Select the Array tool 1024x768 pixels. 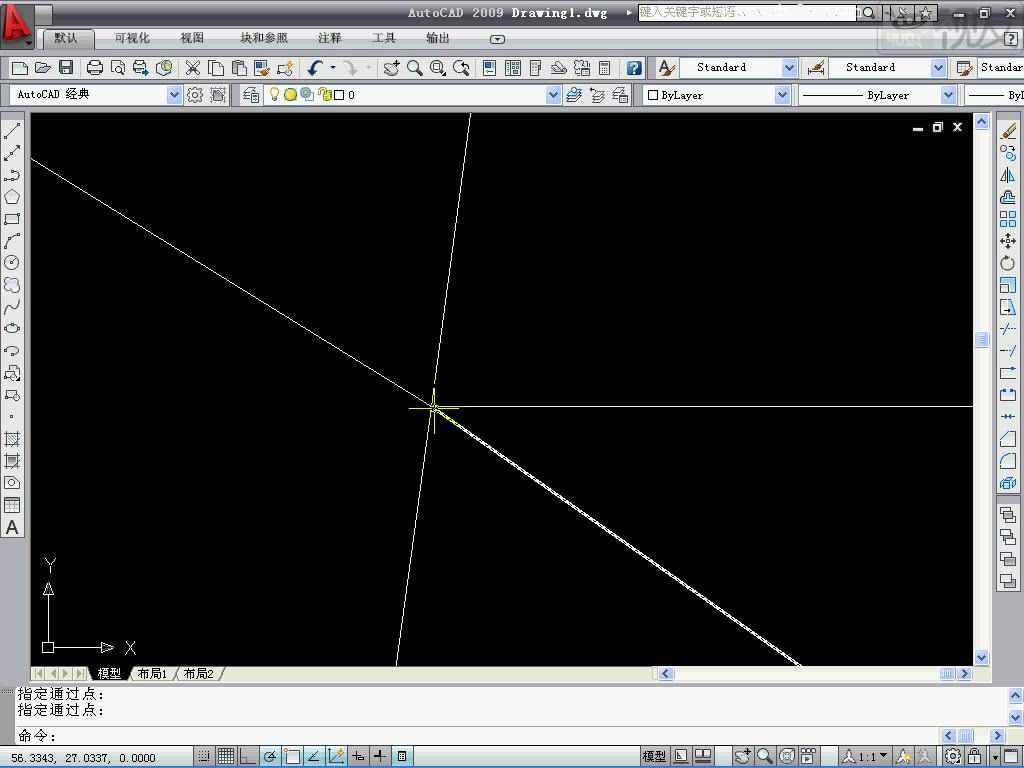[1008, 219]
